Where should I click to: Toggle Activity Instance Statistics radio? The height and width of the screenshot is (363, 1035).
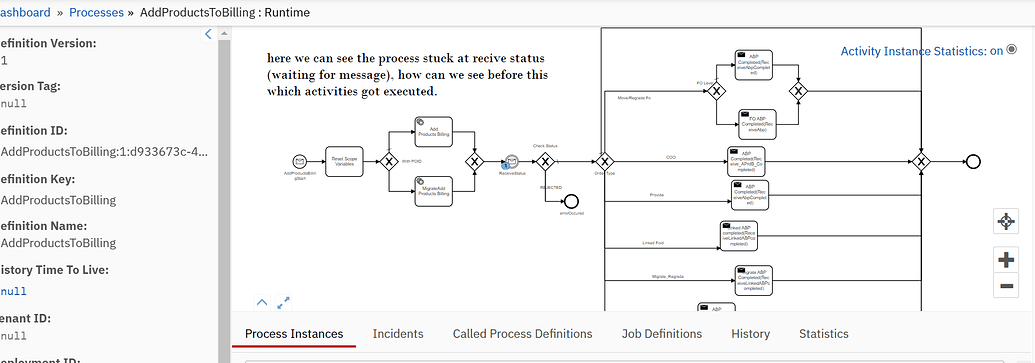(1011, 50)
